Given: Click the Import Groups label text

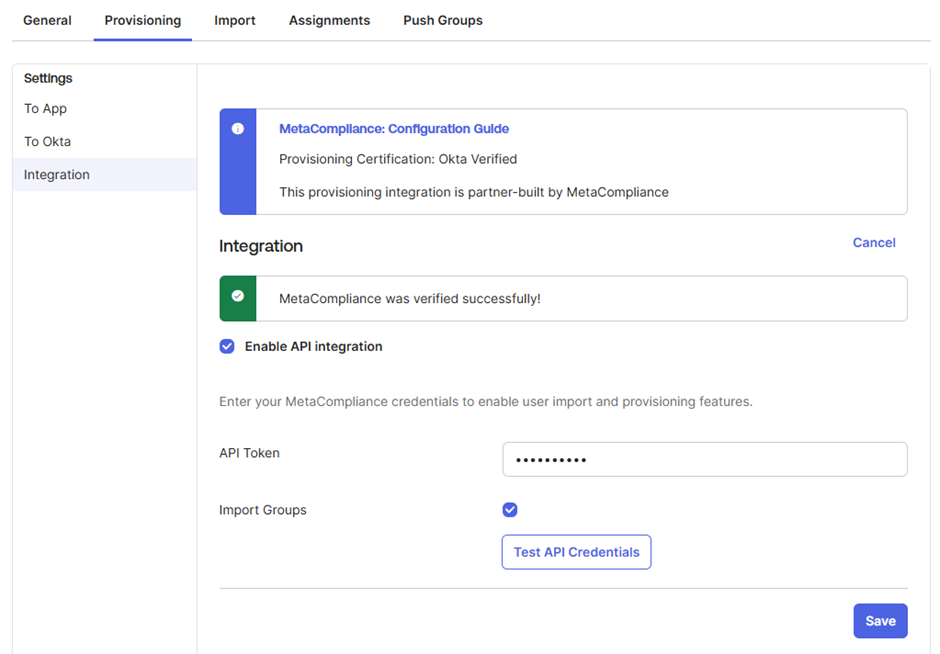Looking at the screenshot, I should [x=263, y=510].
